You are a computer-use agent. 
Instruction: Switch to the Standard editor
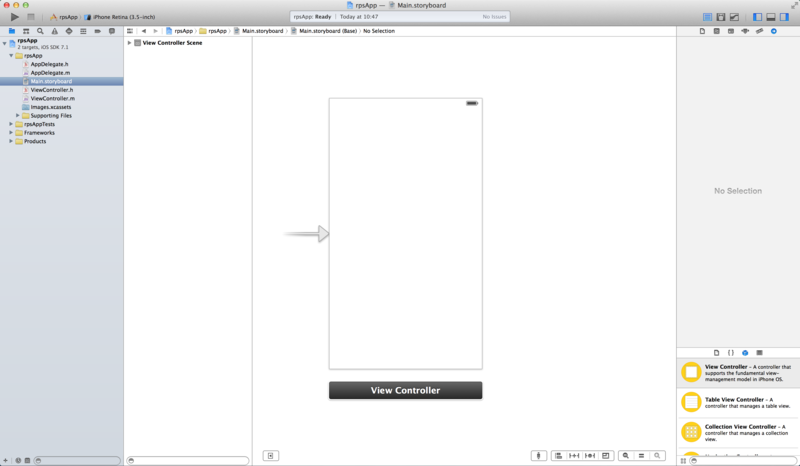pyautogui.click(x=708, y=17)
